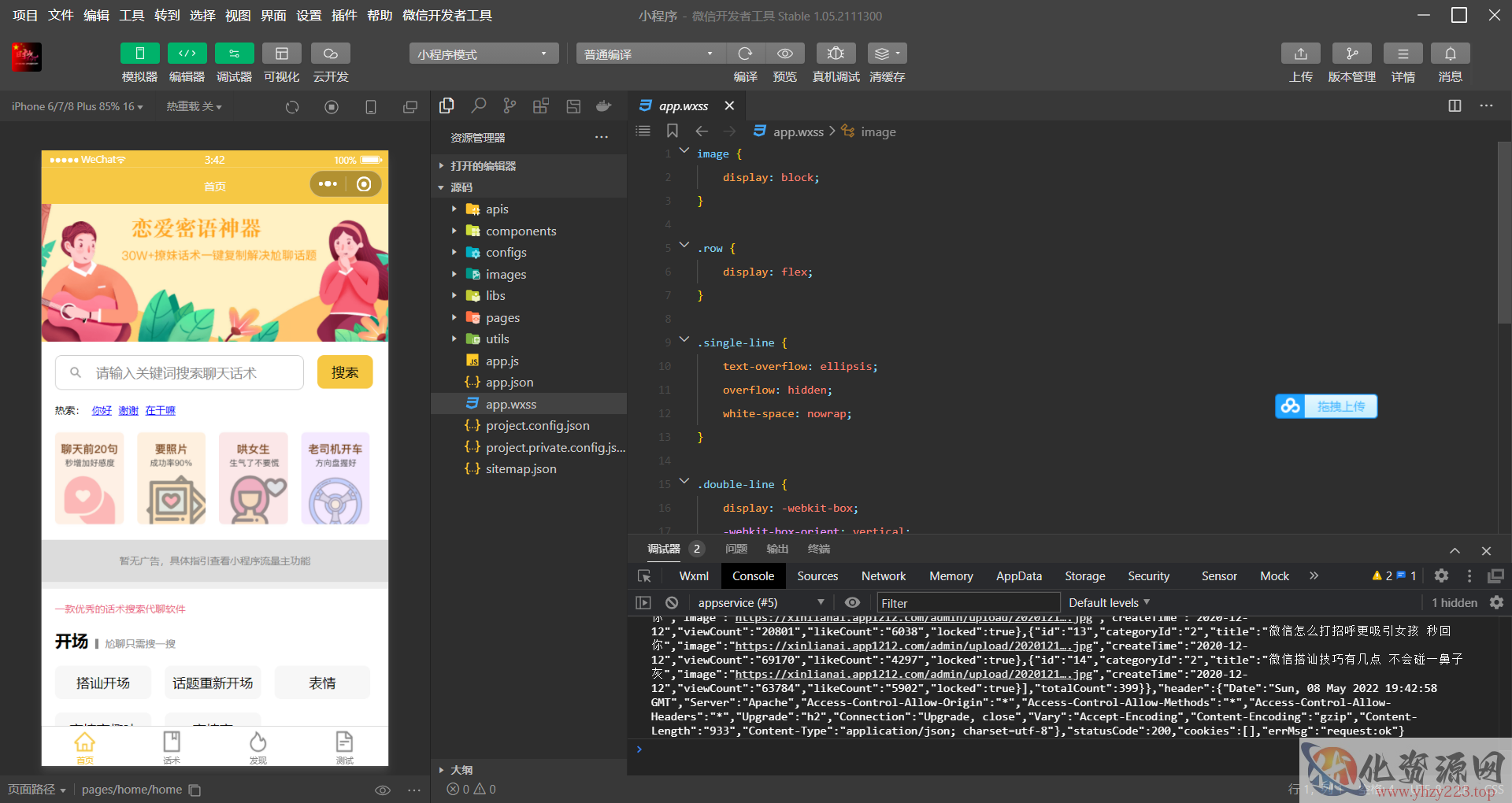Image resolution: width=1512 pixels, height=803 pixels.
Task: Toggle the simulator device frame icon
Action: click(x=371, y=107)
